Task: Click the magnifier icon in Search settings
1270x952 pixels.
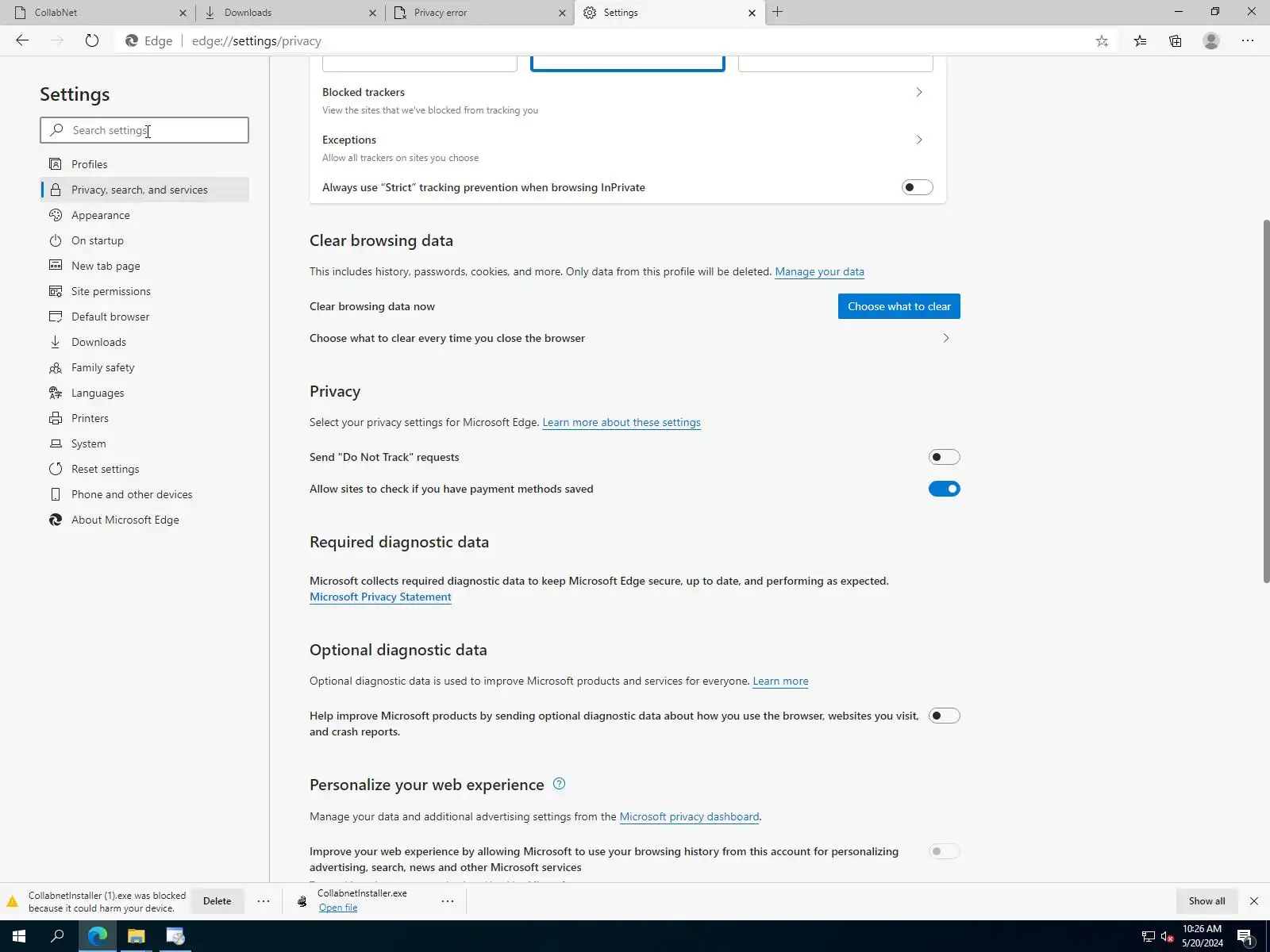Action: 56,130
